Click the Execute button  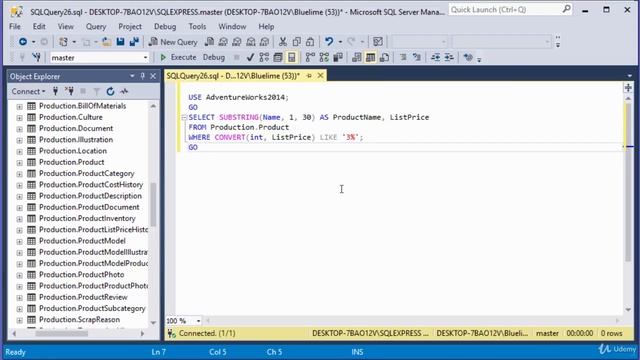(x=178, y=58)
